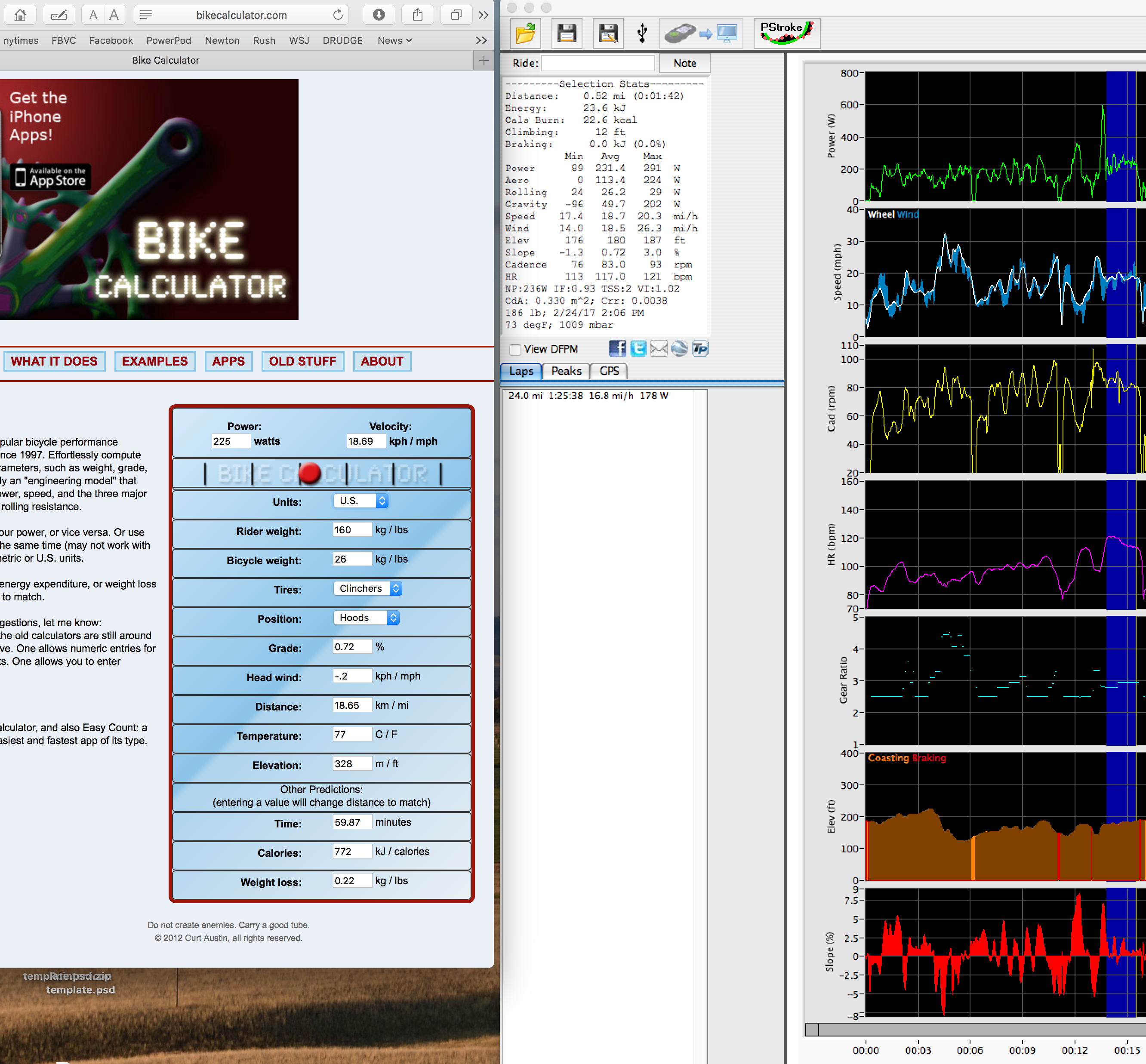Enable the View DFPM checkbox
1146x1064 pixels.
(515, 350)
